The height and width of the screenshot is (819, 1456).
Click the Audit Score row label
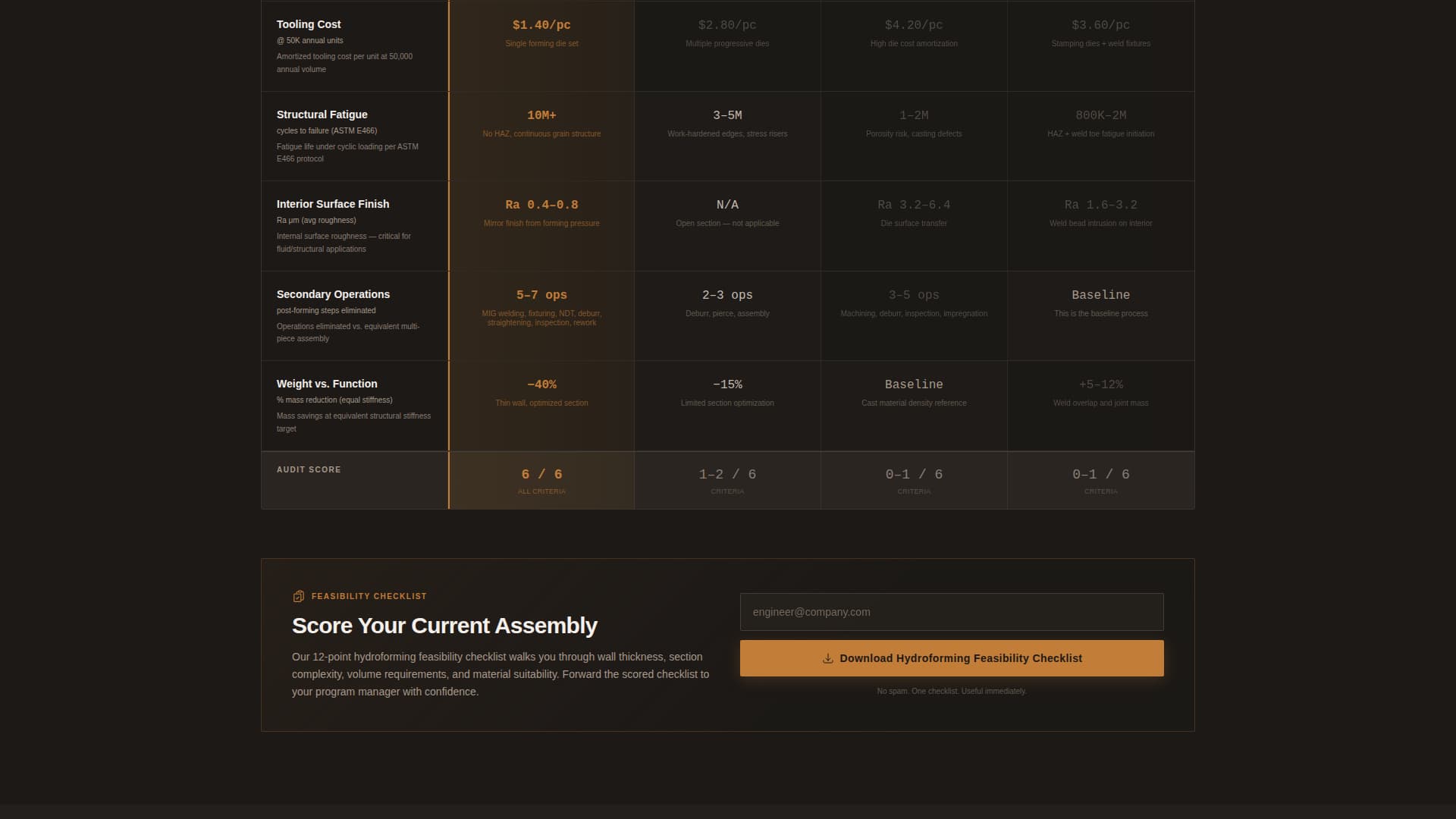[309, 470]
